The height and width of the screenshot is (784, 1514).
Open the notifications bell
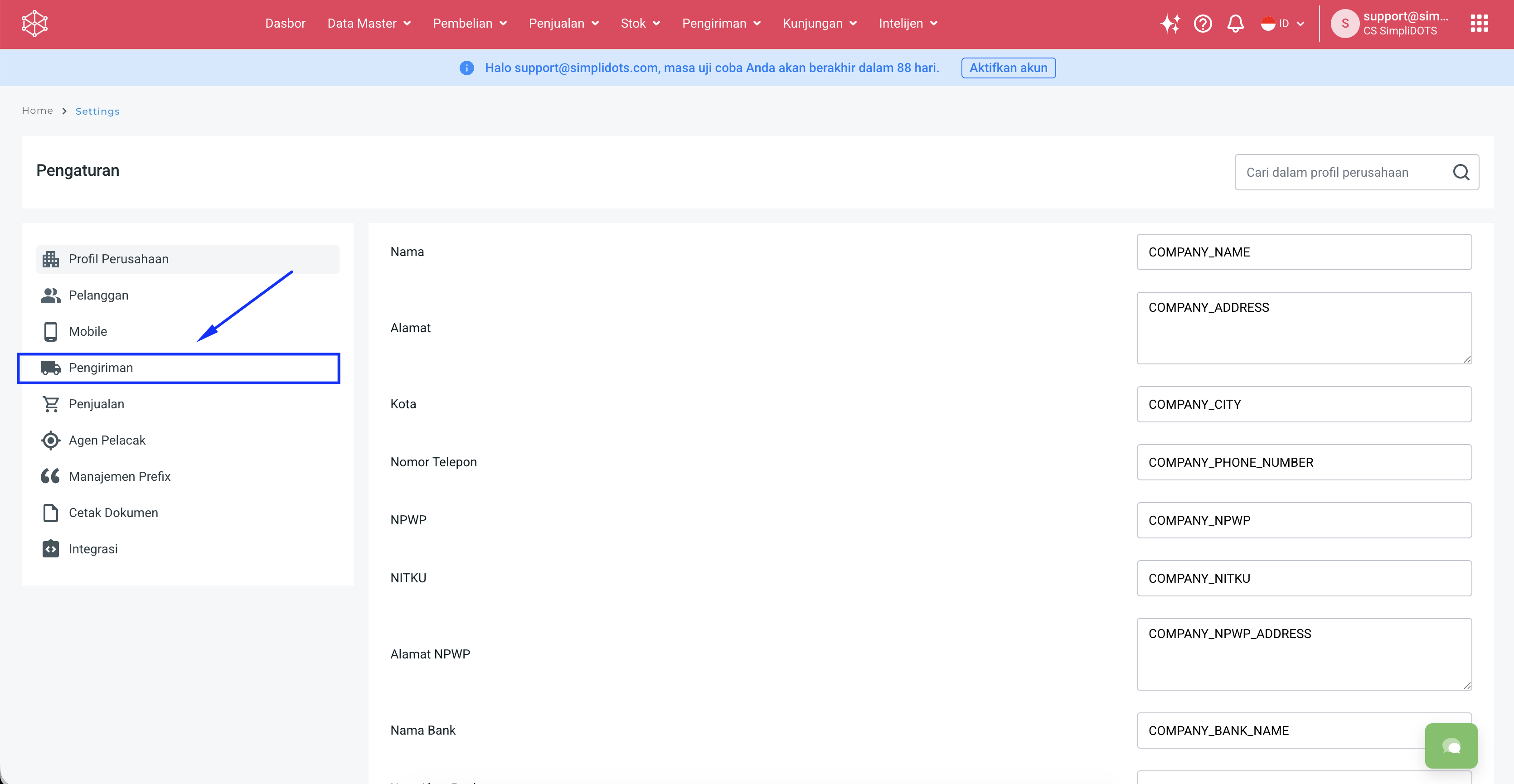(1235, 24)
